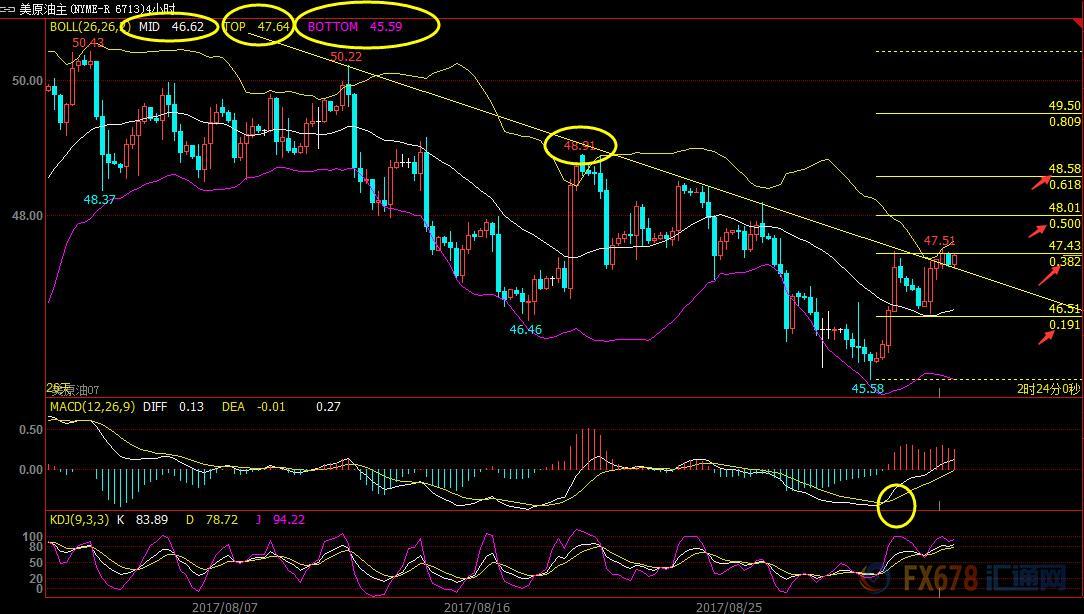Click the red corner triangle at top right
The image size is (1084, 614).
pos(1077,24)
